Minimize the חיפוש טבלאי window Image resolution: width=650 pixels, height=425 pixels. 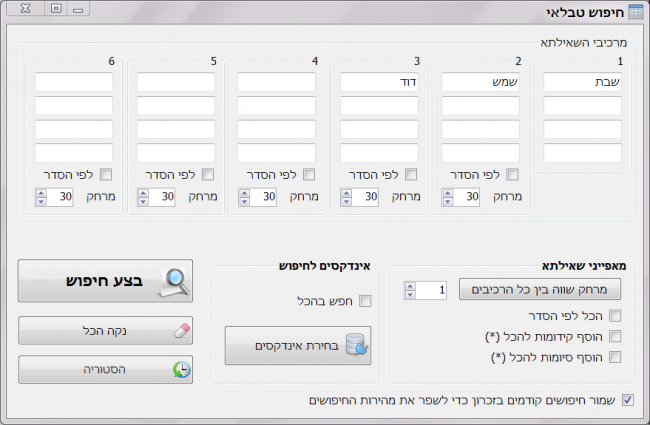[78, 8]
